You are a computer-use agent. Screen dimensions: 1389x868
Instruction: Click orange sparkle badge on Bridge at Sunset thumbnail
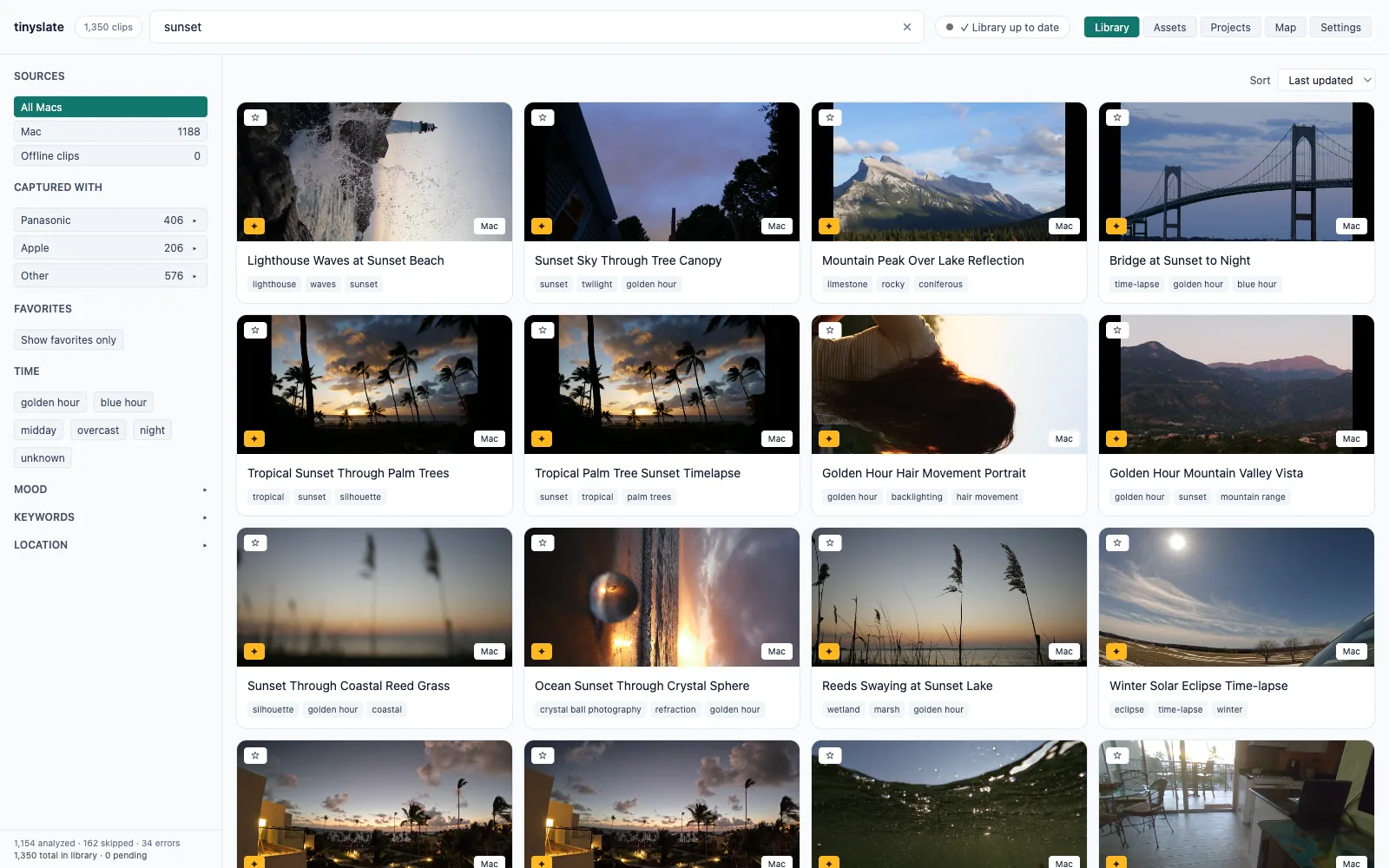click(x=1116, y=226)
